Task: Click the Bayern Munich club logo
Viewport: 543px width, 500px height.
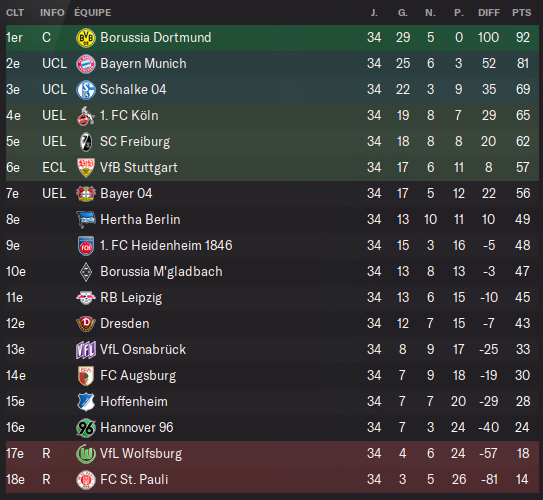Action: click(86, 64)
